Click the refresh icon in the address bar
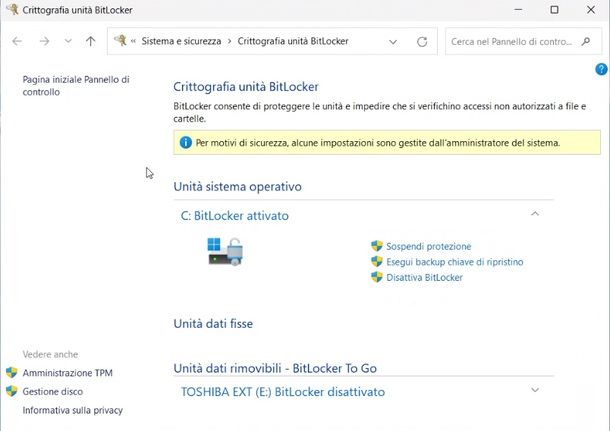This screenshot has height=431, width=610. [x=421, y=42]
